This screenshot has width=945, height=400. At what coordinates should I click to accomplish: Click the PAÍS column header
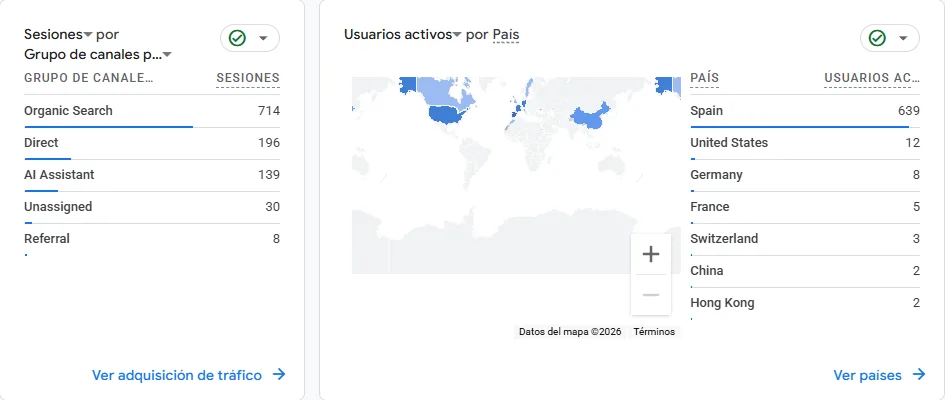[x=705, y=78]
